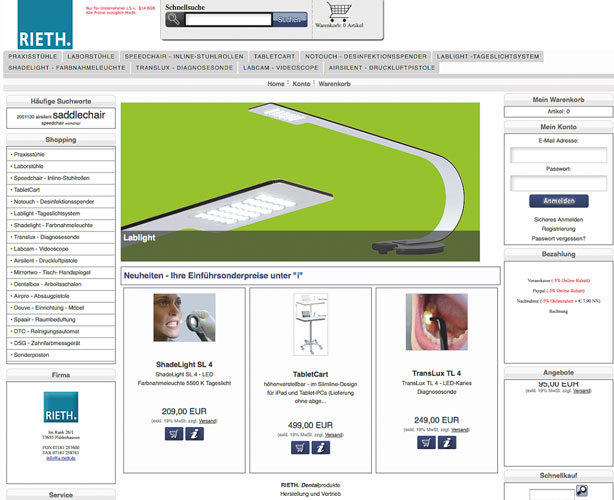Open the TransLux TL 4 product image

pyautogui.click(x=437, y=322)
